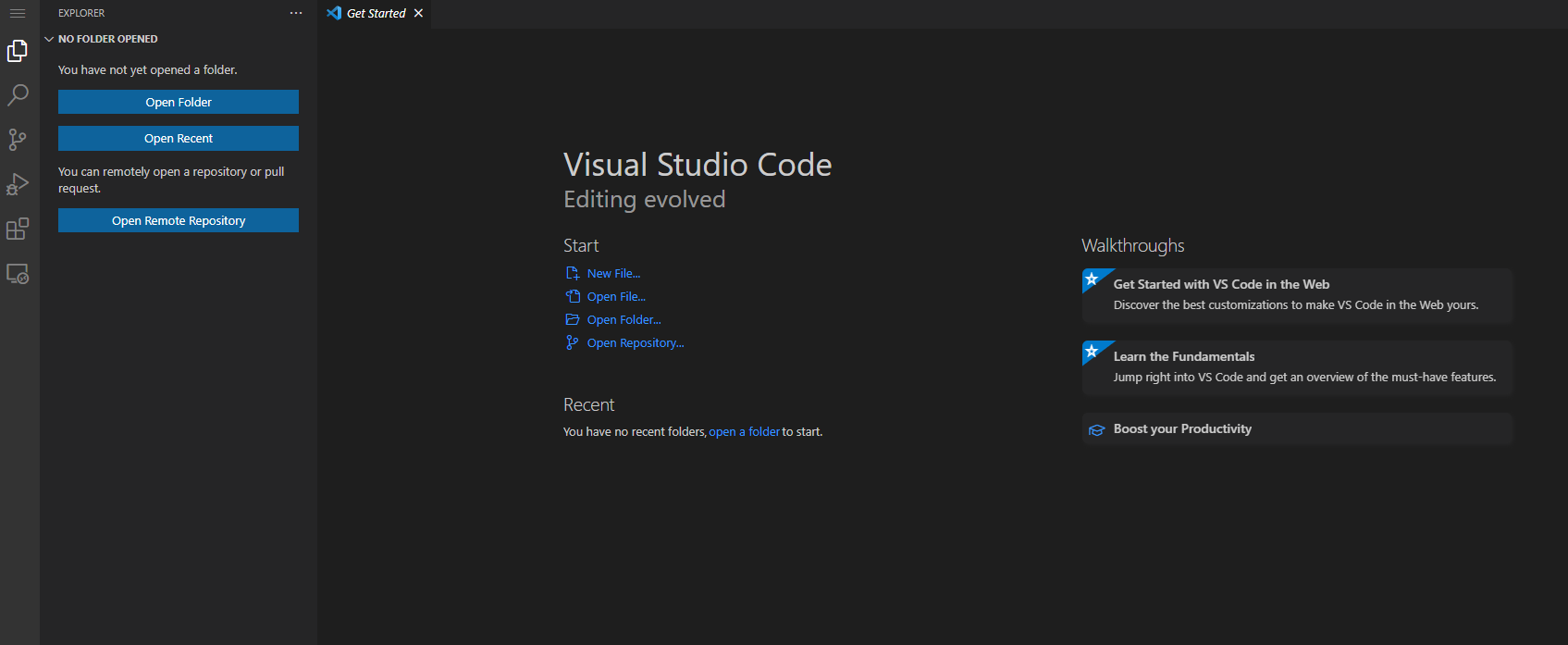Click the EXPLORER panel title
Viewport: 1568px width, 645px height.
point(81,13)
